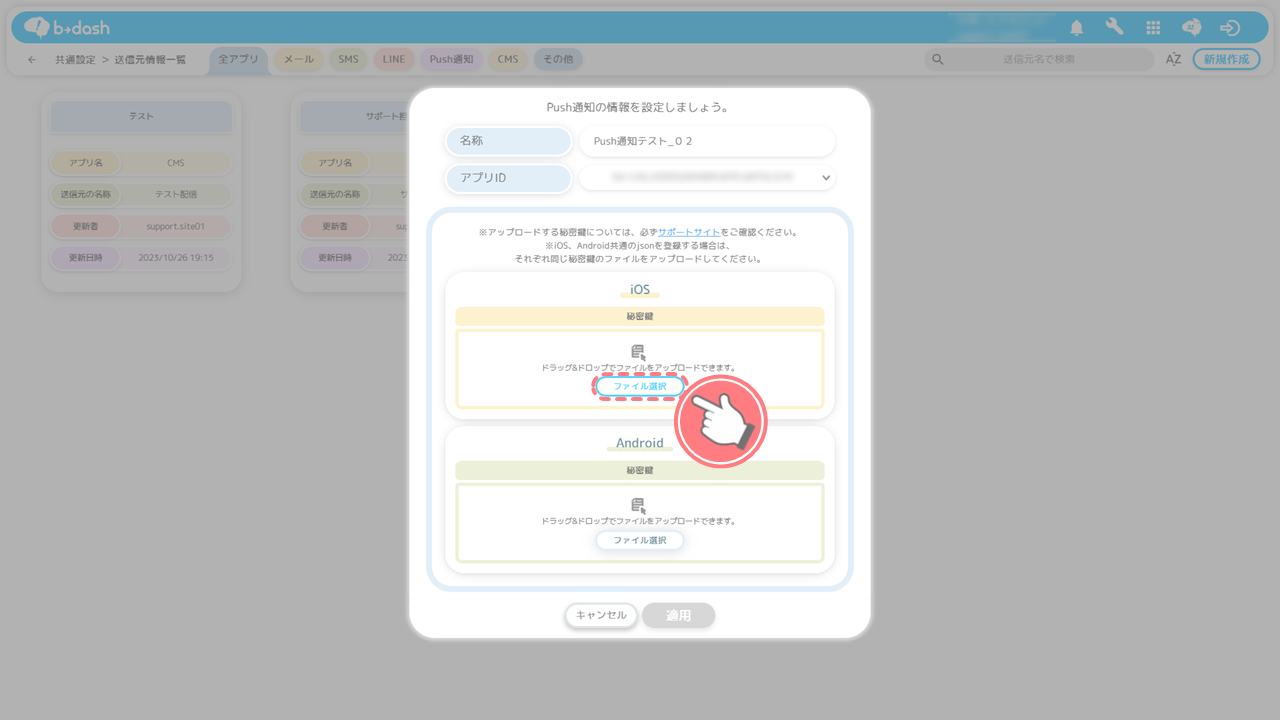Click the 新規作成 button

click(1226, 60)
